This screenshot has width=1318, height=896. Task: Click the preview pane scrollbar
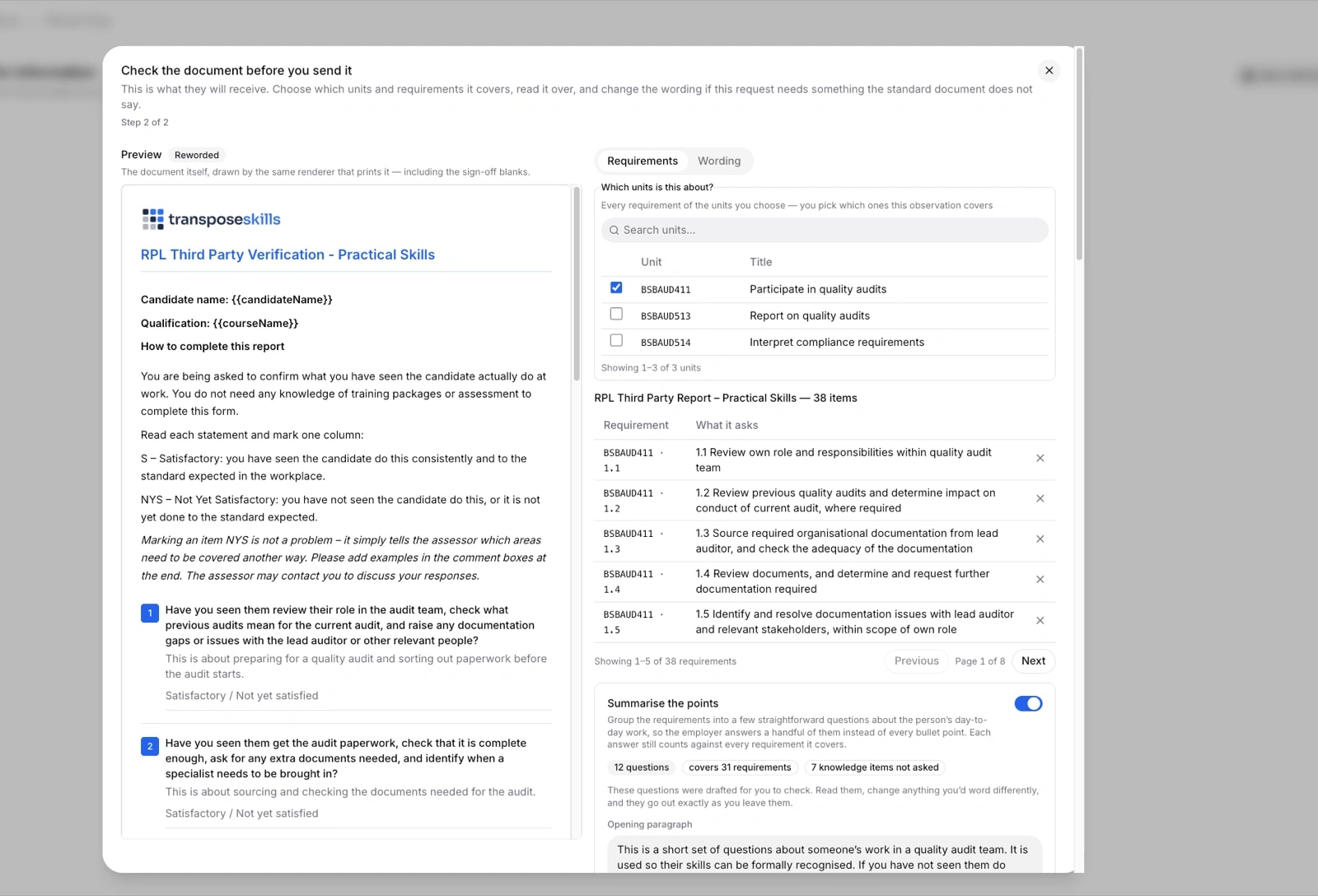[577, 283]
